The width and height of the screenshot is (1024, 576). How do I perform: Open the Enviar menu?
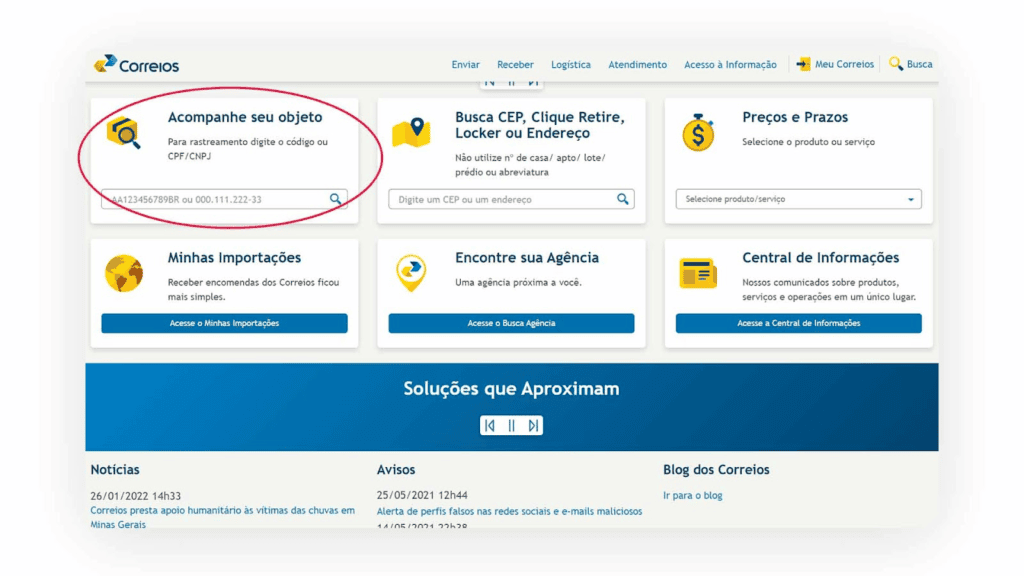point(465,63)
